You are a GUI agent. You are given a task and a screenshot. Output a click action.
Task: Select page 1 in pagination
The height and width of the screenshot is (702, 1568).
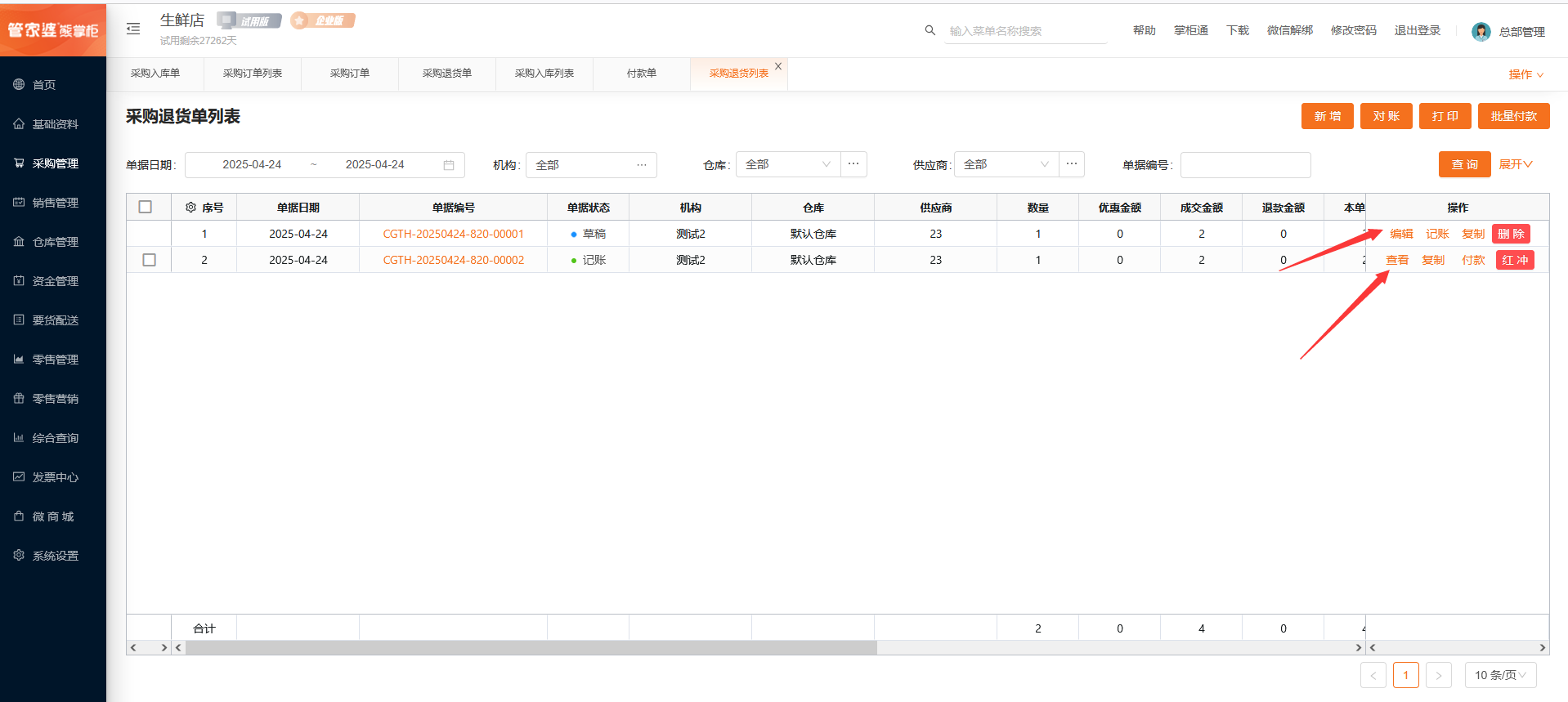tap(1406, 675)
